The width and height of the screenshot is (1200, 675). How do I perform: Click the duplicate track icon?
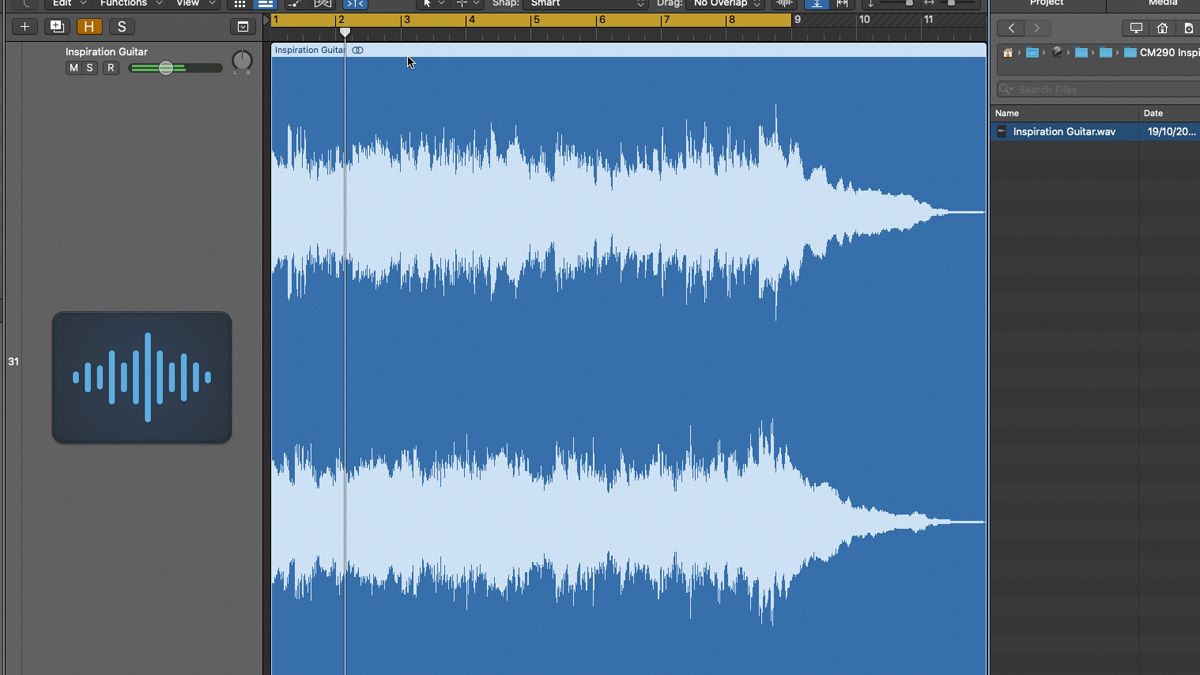click(56, 26)
